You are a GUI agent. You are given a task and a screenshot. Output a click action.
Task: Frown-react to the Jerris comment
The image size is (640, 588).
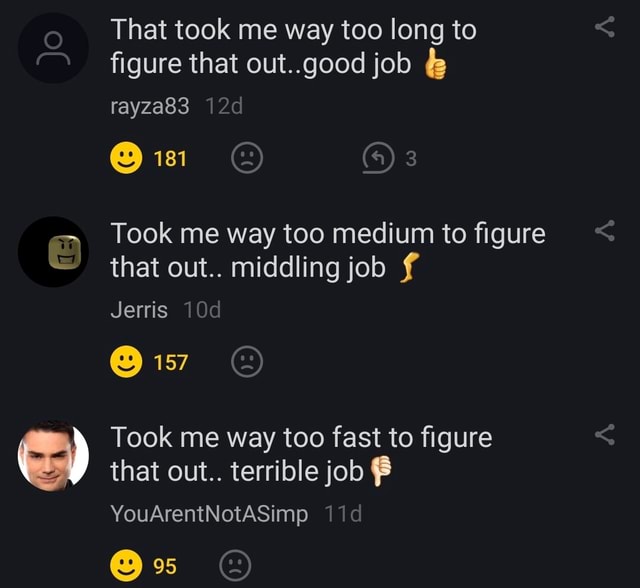[x=247, y=362]
